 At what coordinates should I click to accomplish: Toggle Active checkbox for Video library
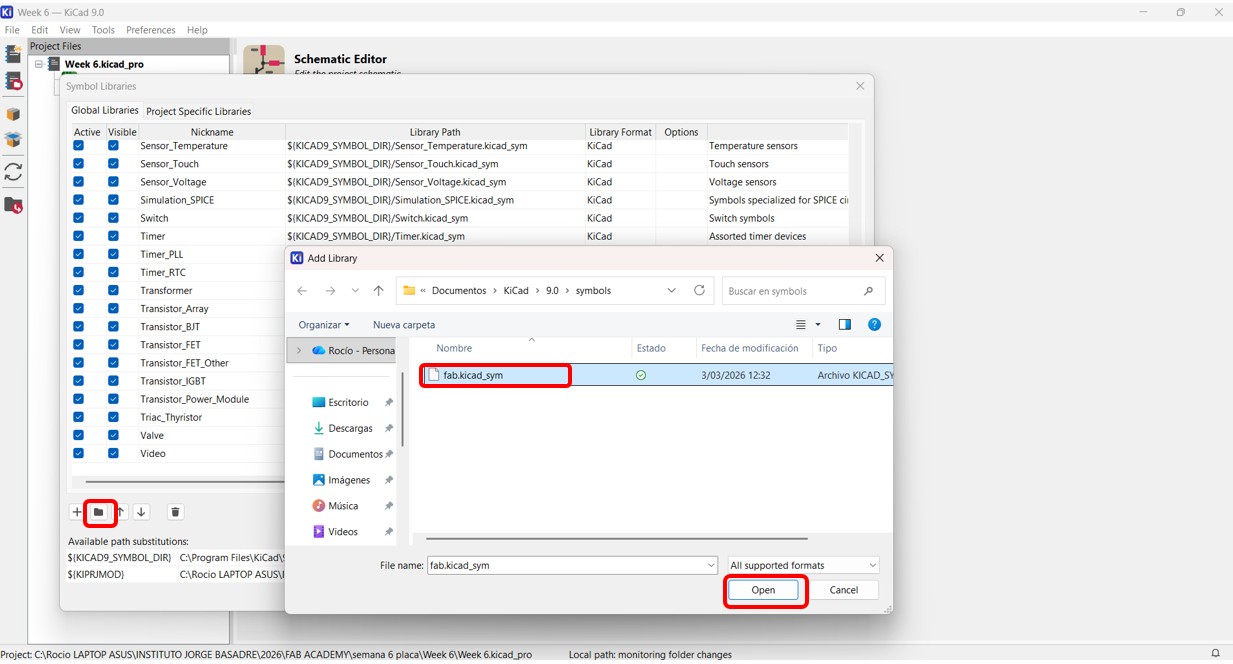[78, 453]
